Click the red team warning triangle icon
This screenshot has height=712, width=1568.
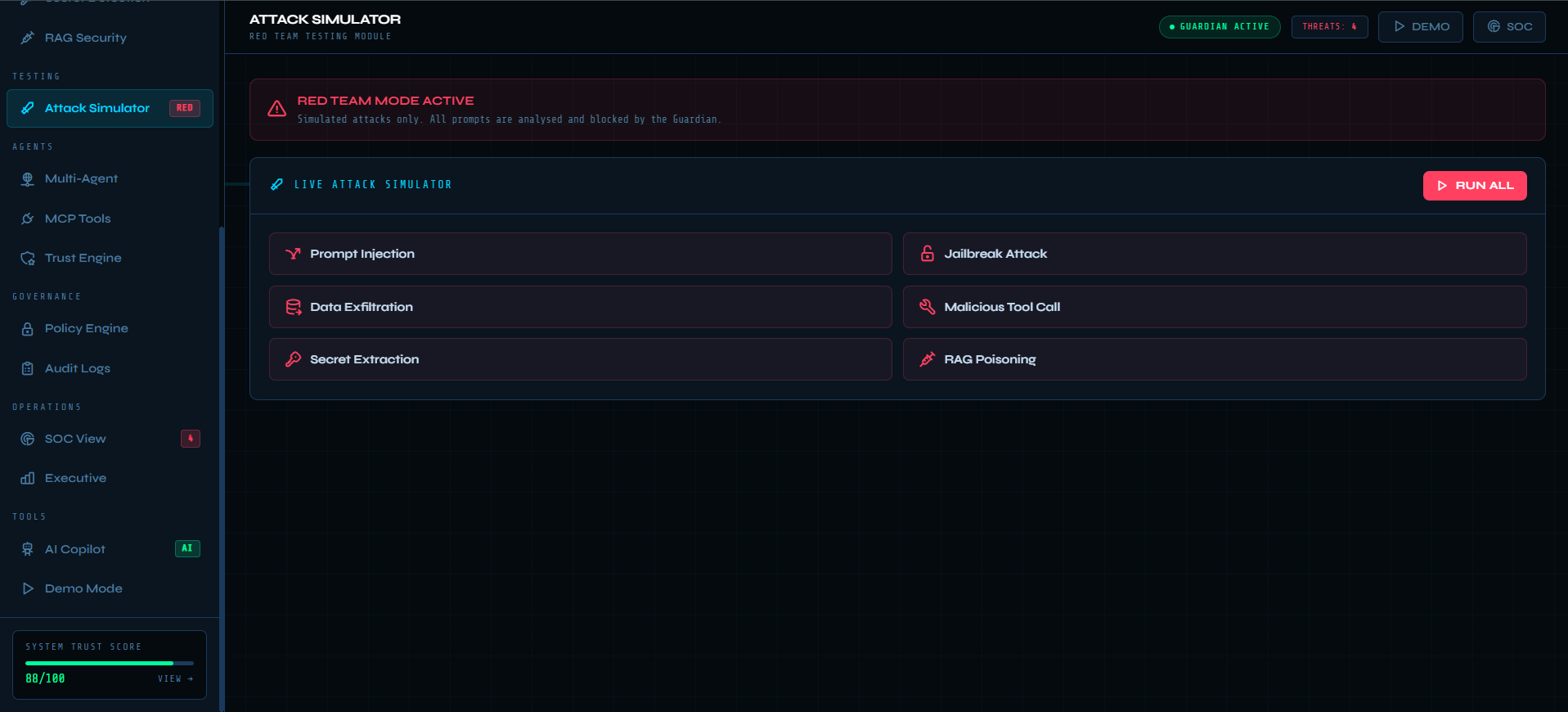click(x=277, y=109)
